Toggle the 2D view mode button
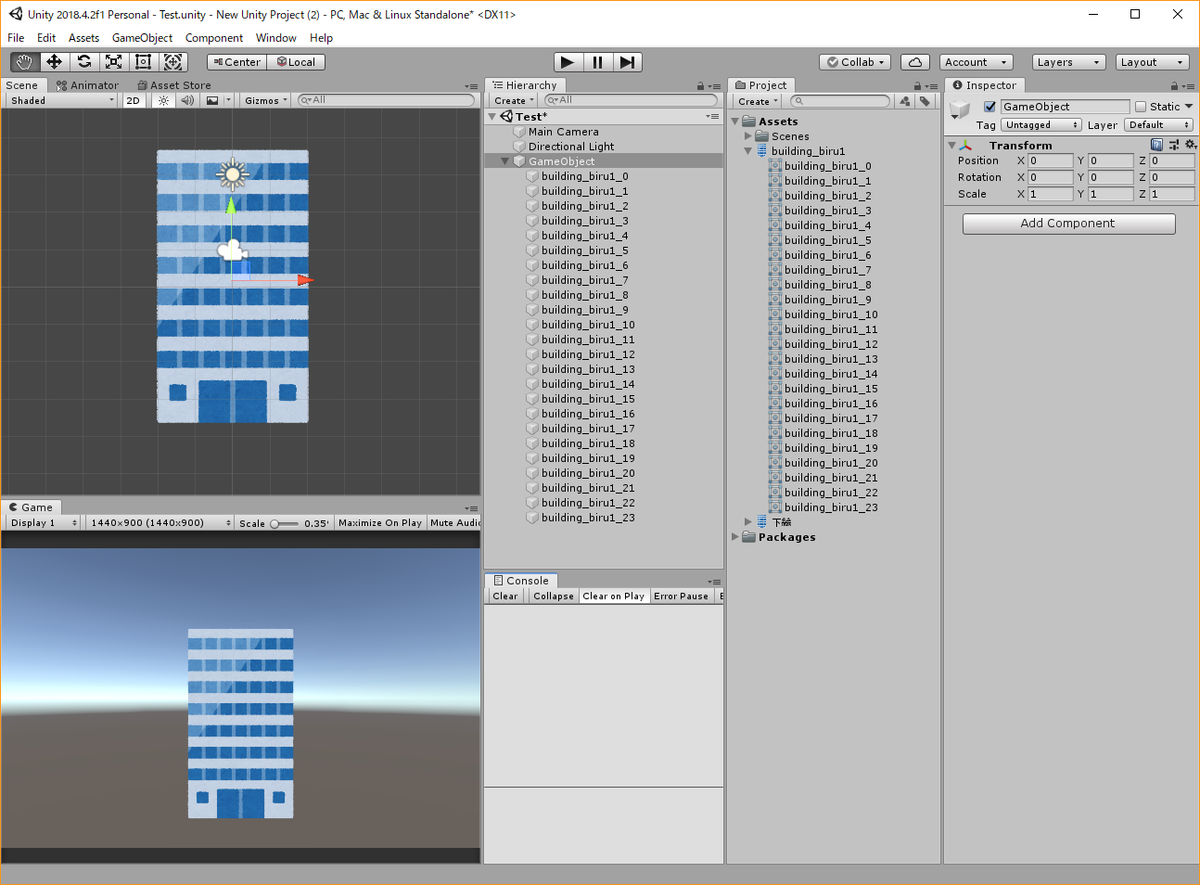Image resolution: width=1200 pixels, height=885 pixels. tap(133, 100)
